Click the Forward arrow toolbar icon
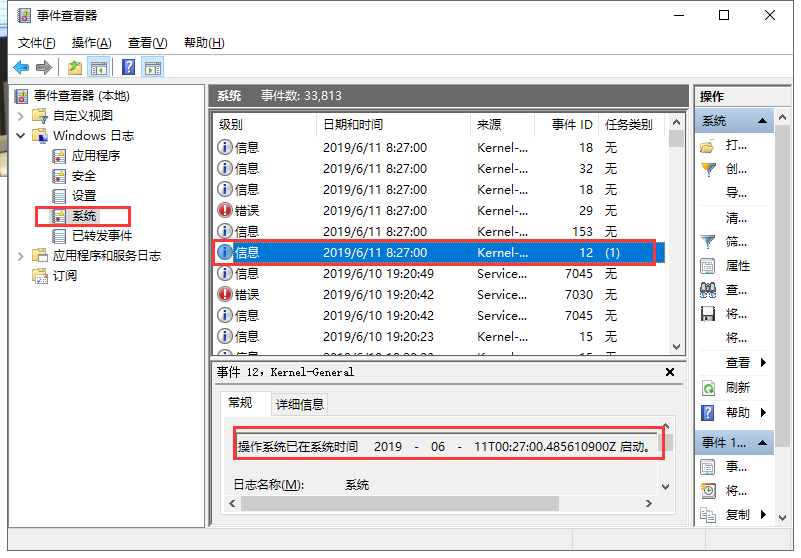Screen dimensions: 801x558 point(44,67)
